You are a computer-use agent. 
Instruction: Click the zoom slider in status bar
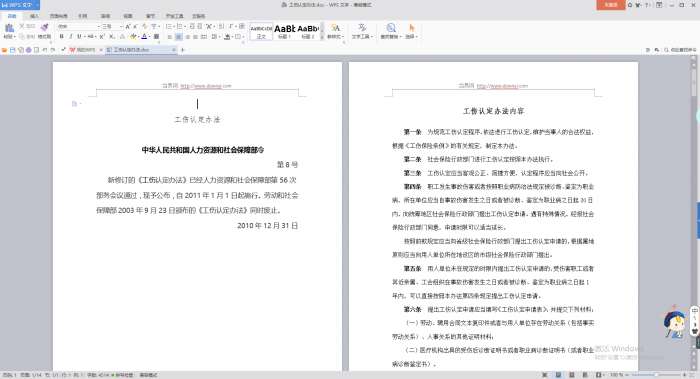656,375
